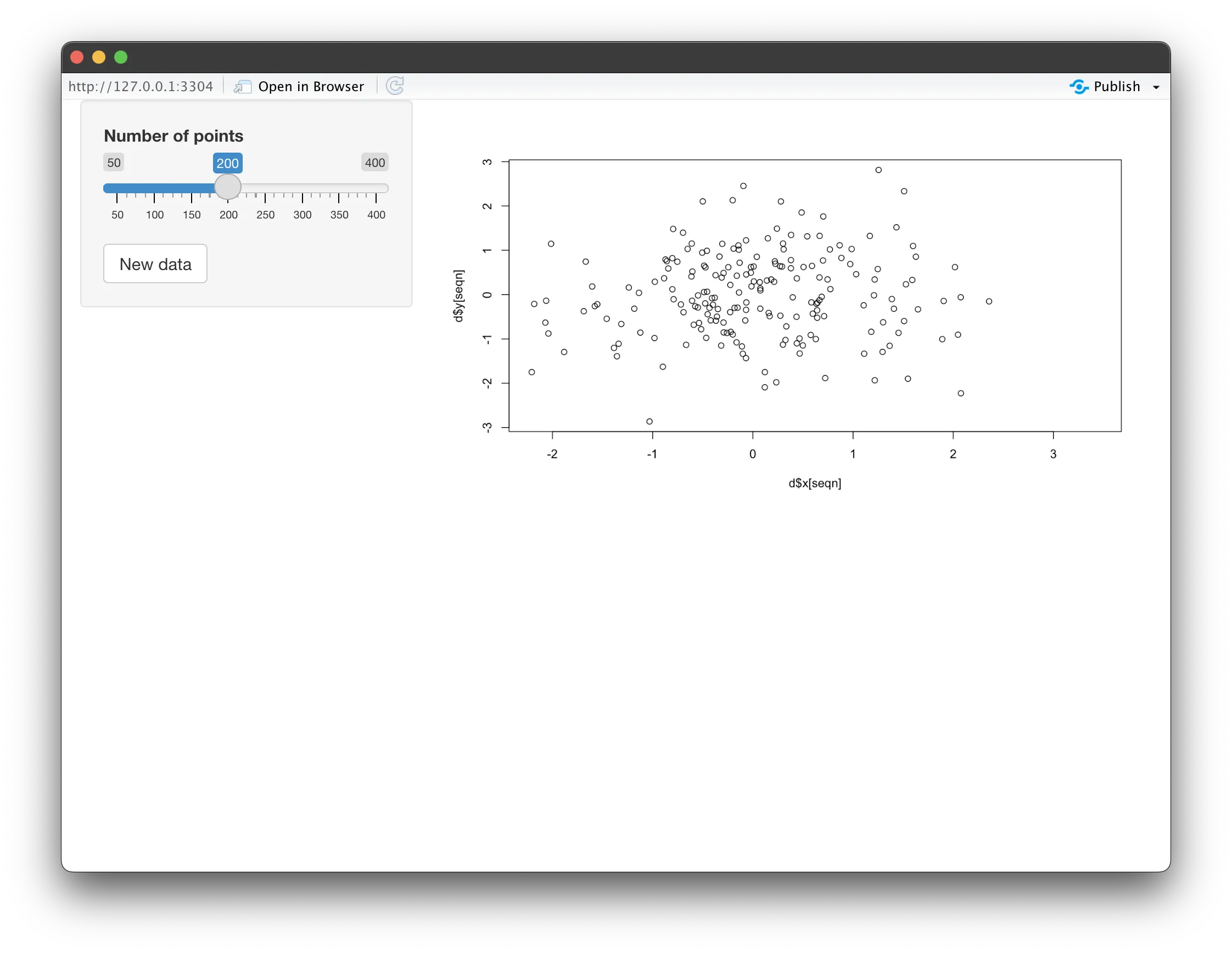Click the slider maximum label 400
Viewport: 1232px width, 953px height.
click(x=374, y=163)
